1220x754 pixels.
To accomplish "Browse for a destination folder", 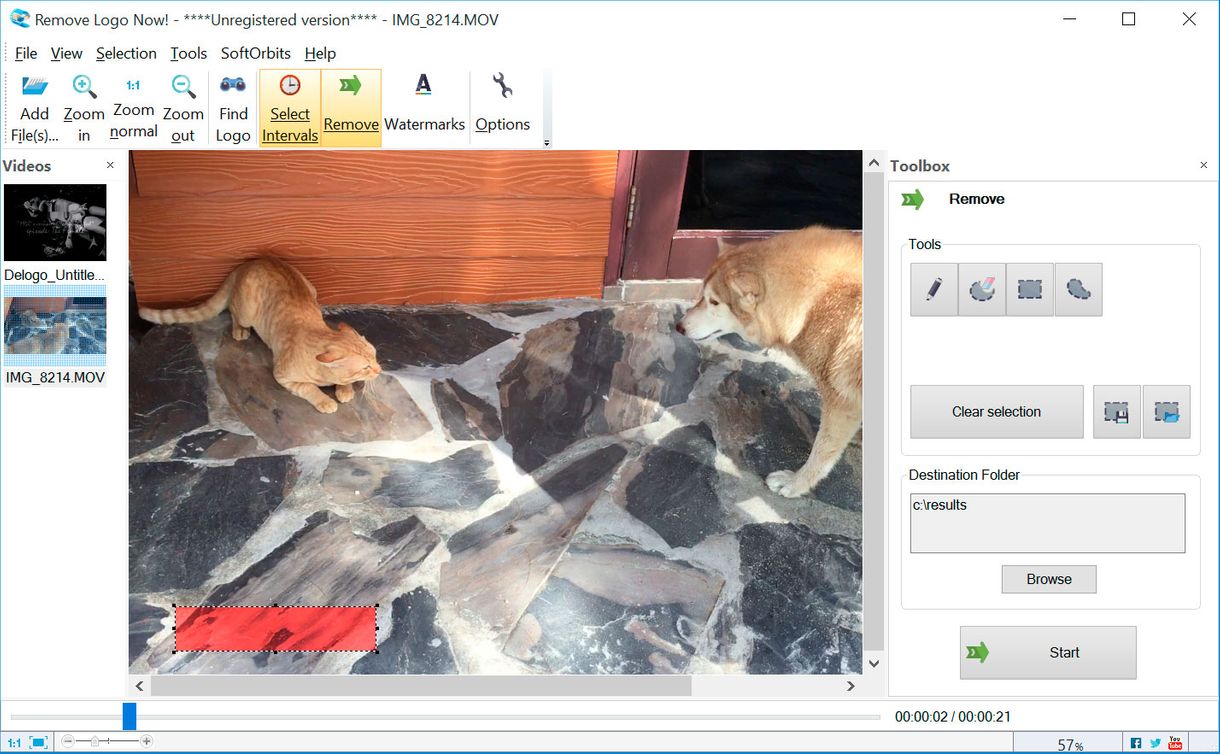I will click(x=1048, y=579).
